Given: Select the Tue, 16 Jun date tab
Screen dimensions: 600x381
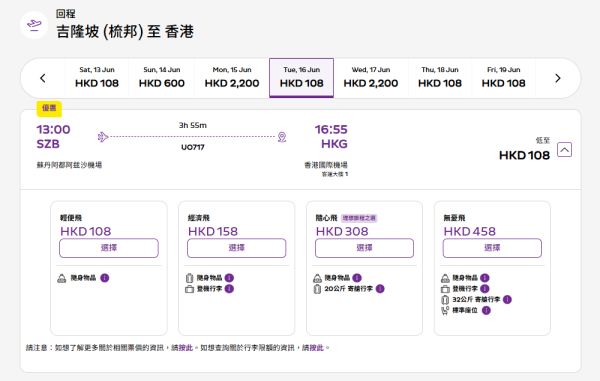Looking at the screenshot, I should coord(302,78).
